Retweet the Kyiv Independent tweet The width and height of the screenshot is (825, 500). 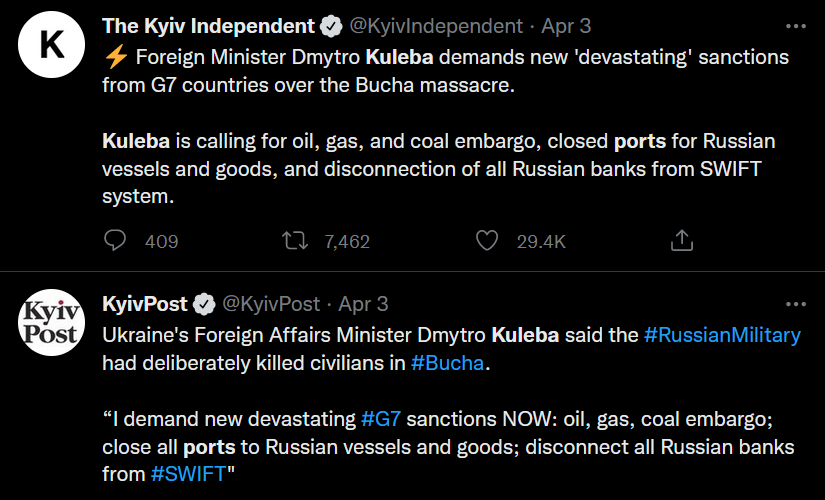pyautogui.click(x=295, y=241)
